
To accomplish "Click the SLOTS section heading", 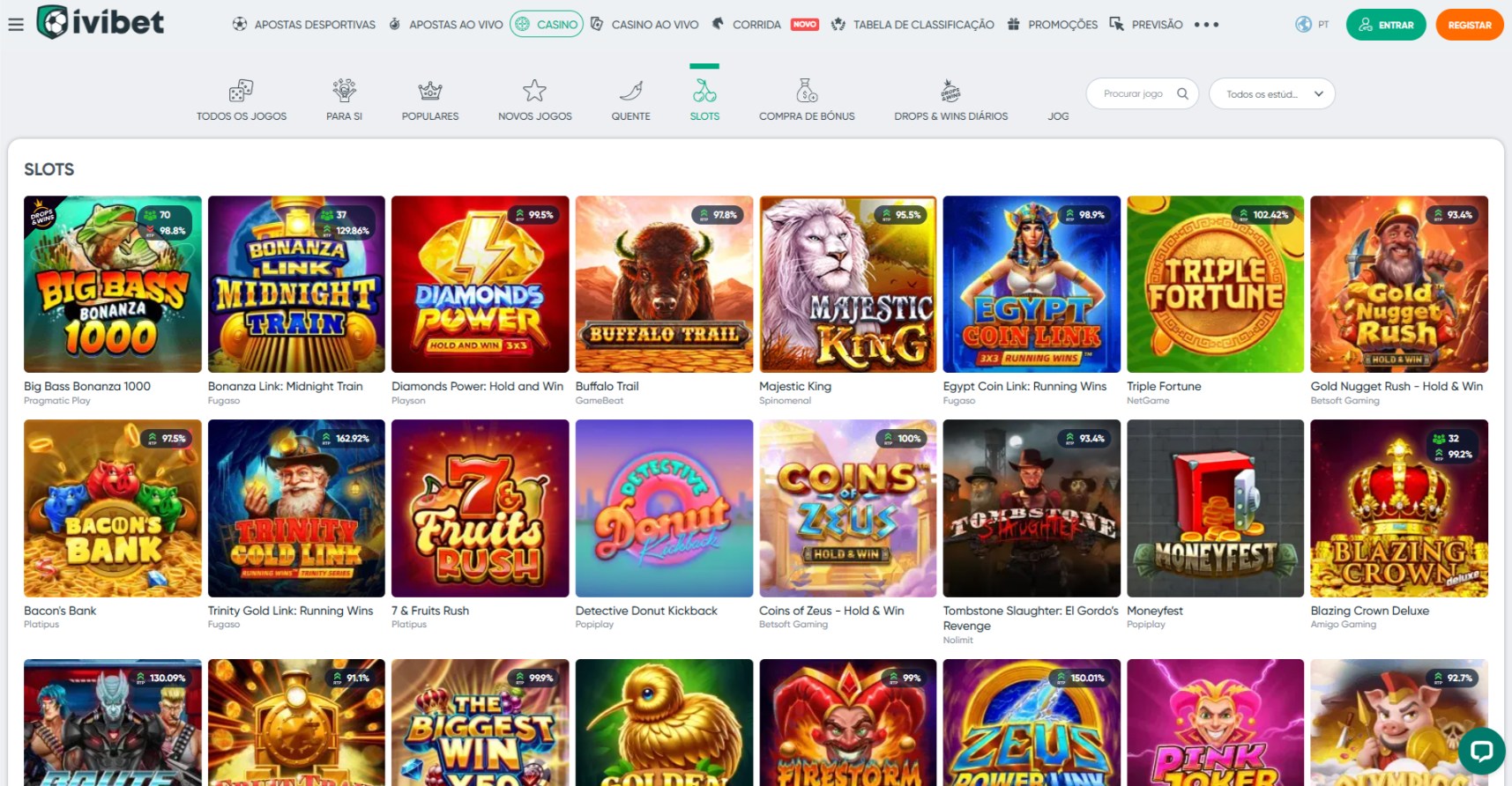I will [x=49, y=169].
